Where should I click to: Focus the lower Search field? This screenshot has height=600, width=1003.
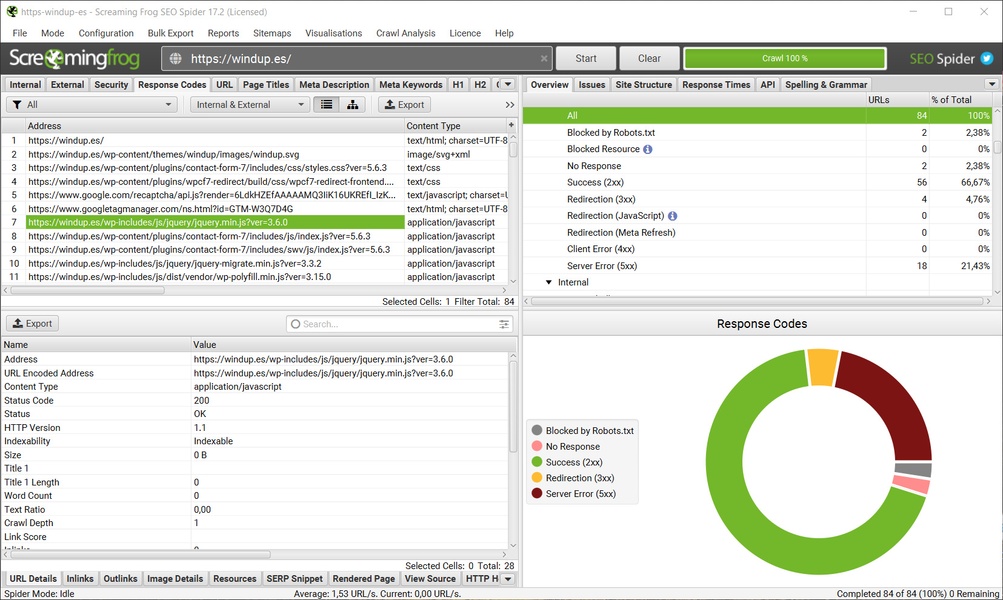click(x=398, y=324)
